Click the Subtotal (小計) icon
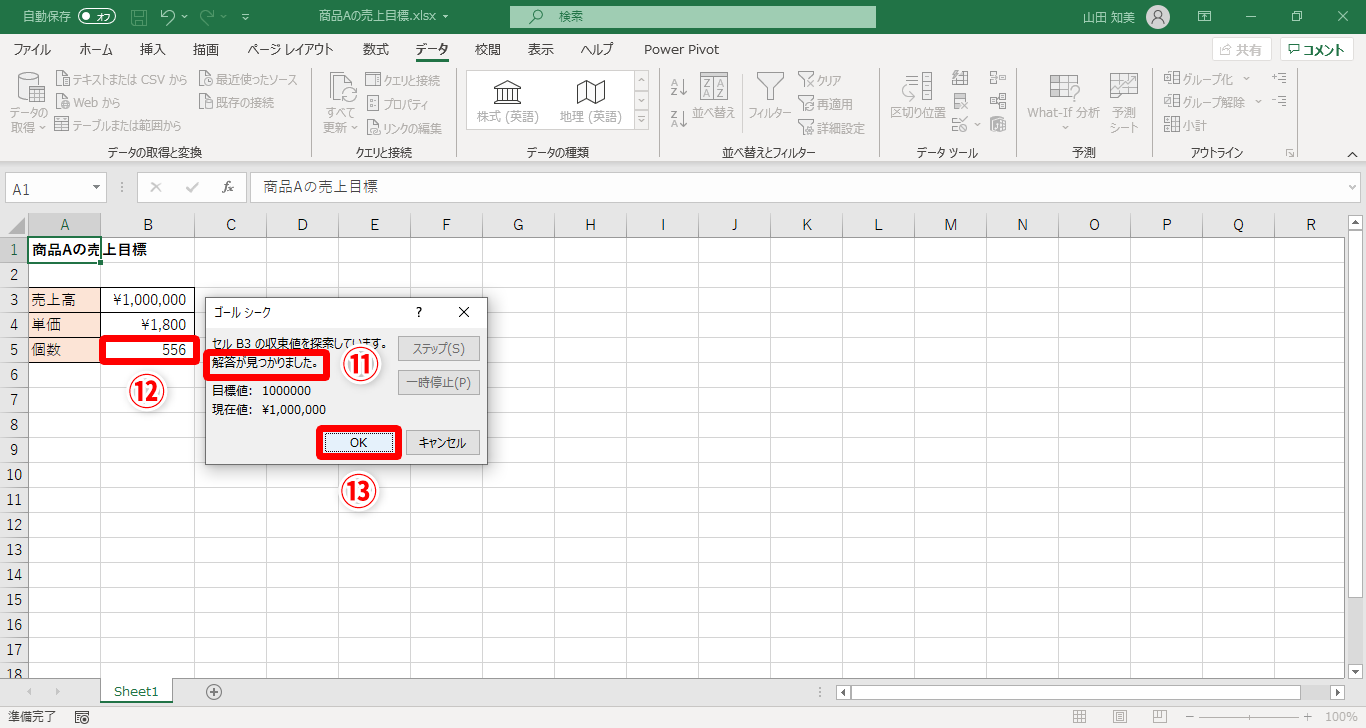 [x=1172, y=125]
